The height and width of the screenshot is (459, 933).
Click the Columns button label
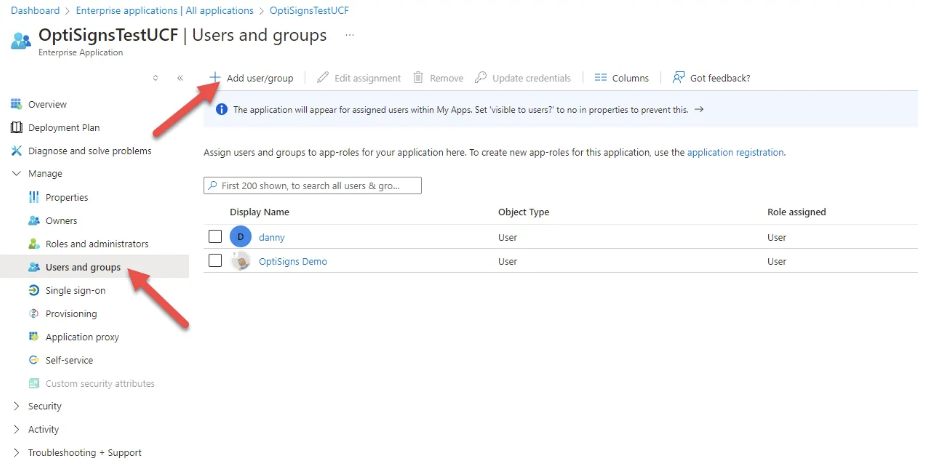pyautogui.click(x=630, y=78)
